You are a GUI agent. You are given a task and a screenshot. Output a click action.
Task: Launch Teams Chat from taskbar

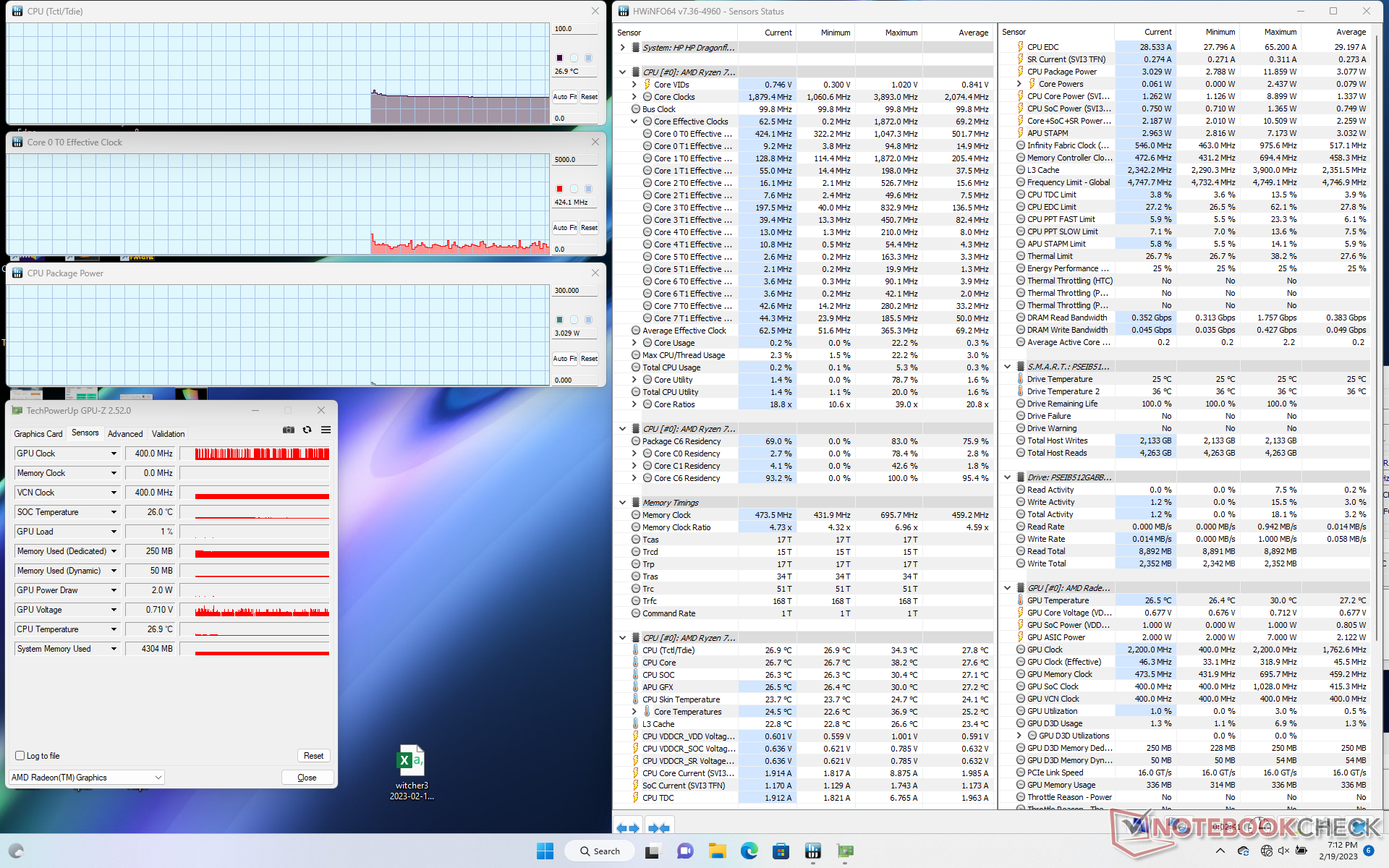pos(685,851)
